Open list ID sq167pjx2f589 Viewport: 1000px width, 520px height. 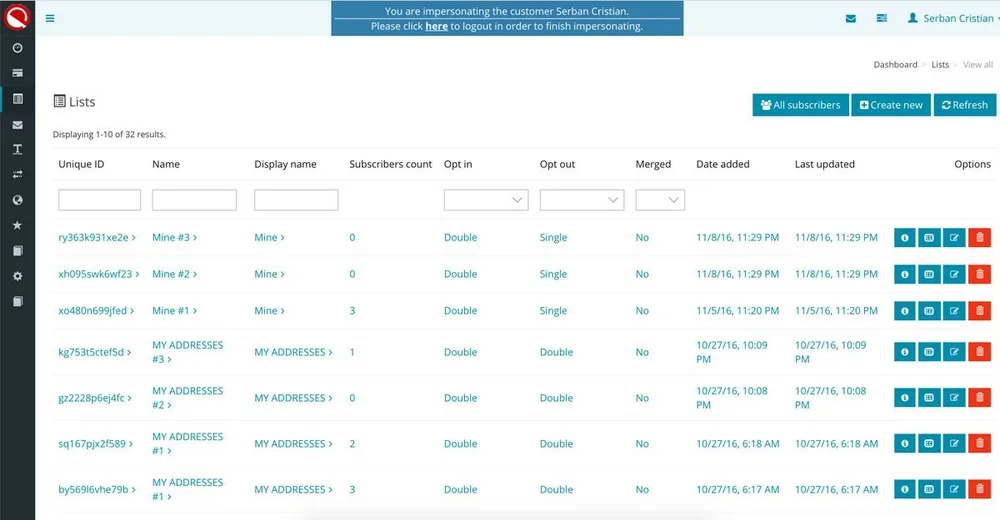[96, 443]
